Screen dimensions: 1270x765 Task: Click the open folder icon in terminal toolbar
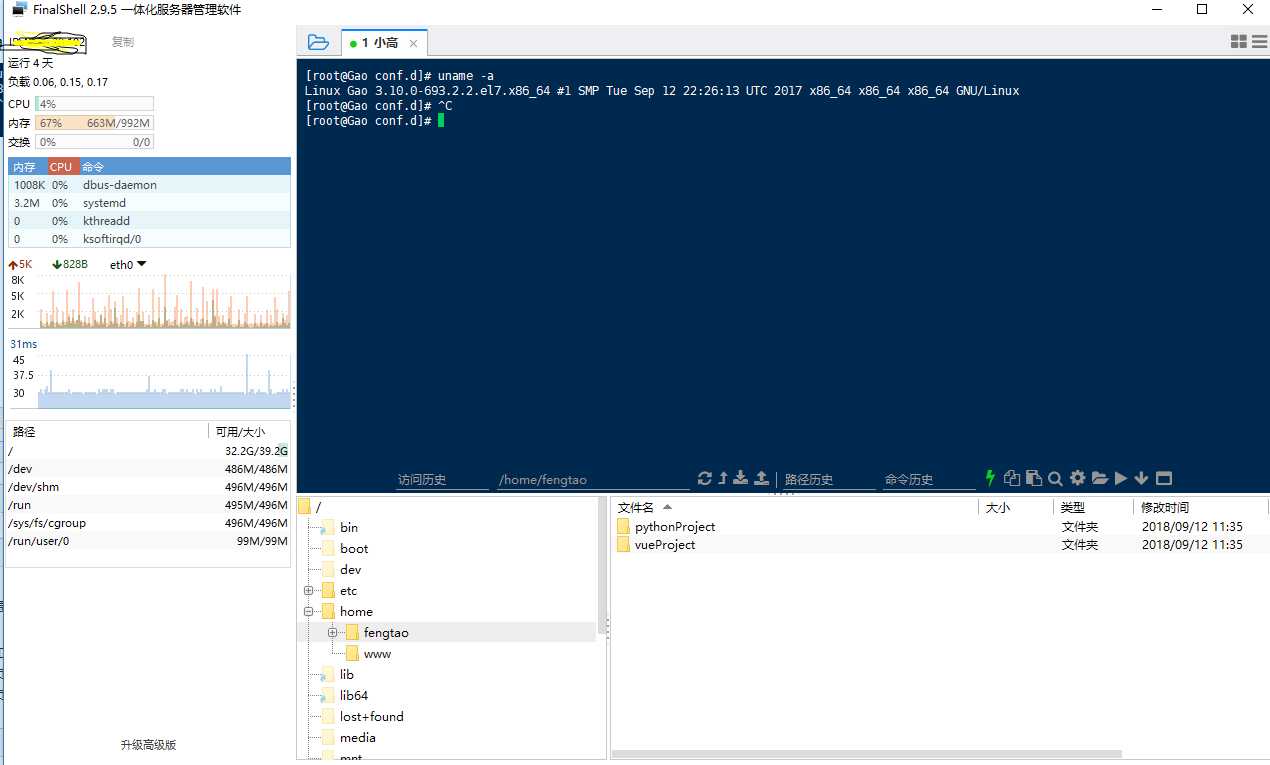click(x=1099, y=478)
